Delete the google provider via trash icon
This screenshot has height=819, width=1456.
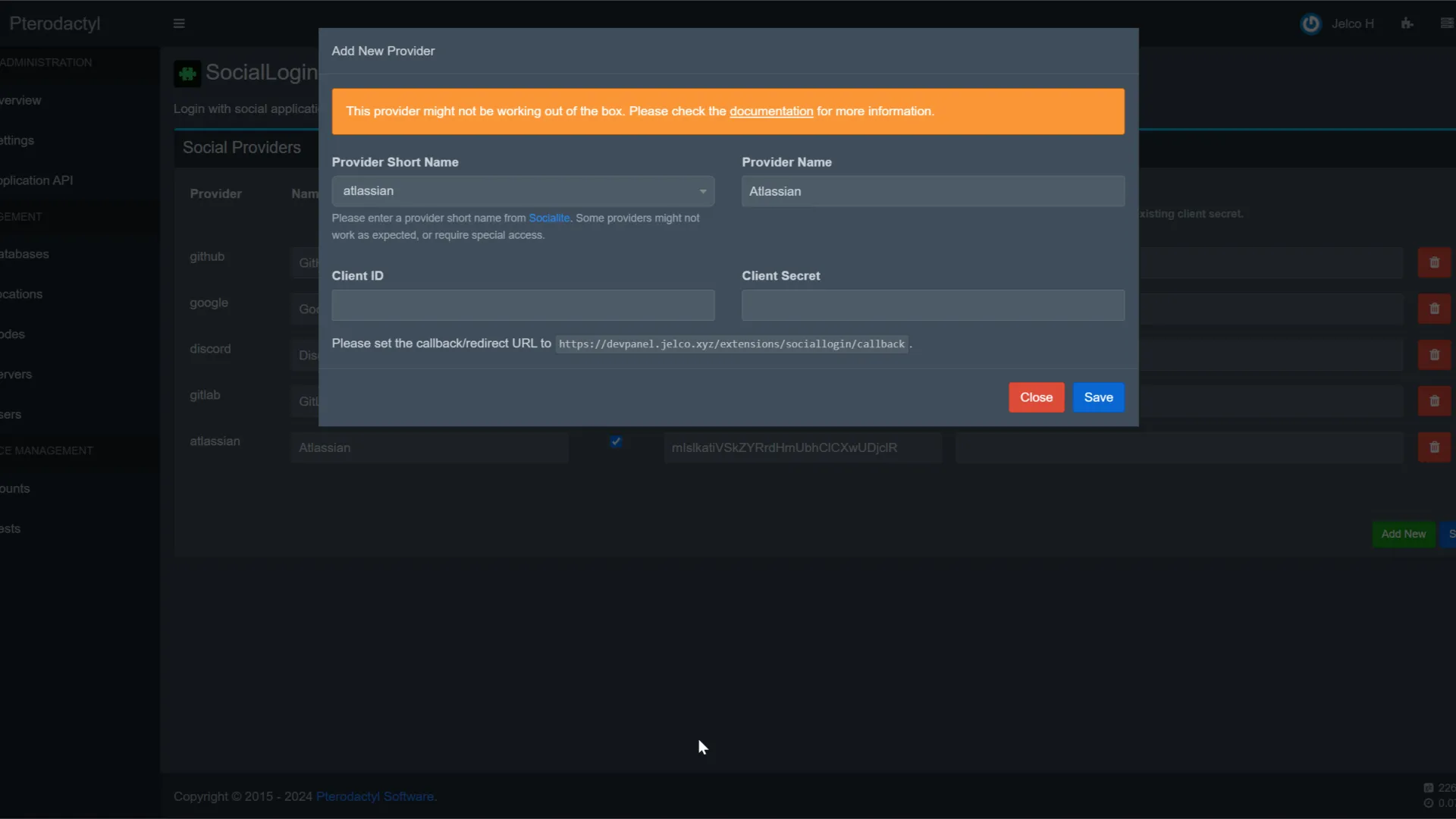pos(1434,309)
